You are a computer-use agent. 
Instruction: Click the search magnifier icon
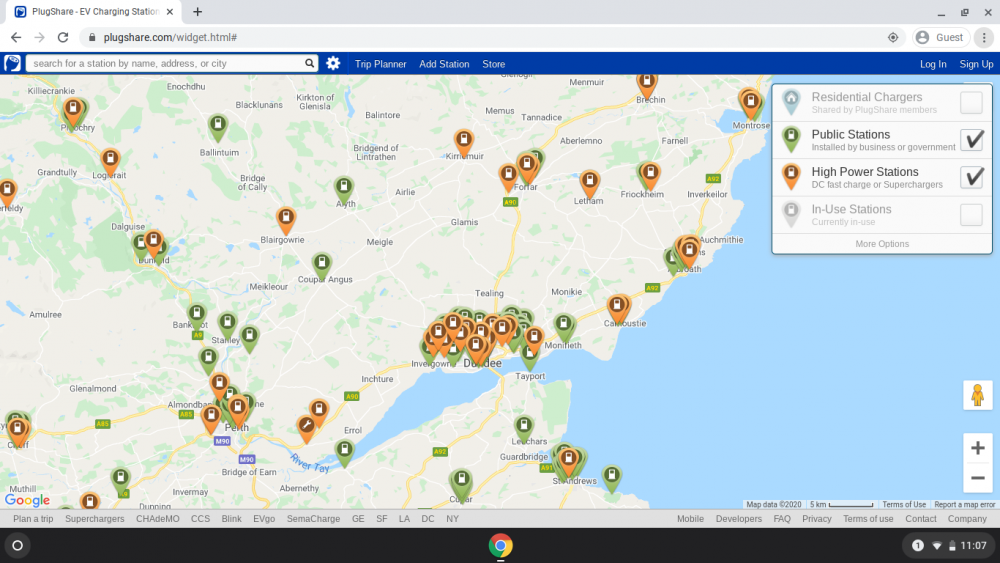tap(309, 63)
